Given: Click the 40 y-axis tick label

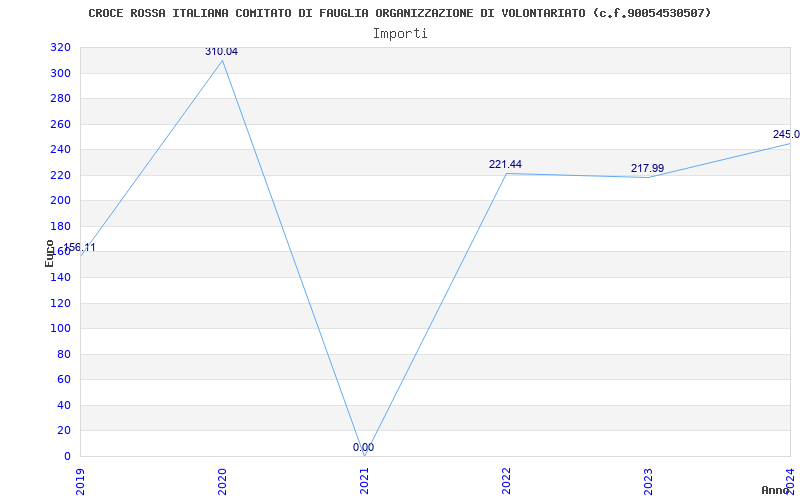Looking at the screenshot, I should pyautogui.click(x=64, y=406).
